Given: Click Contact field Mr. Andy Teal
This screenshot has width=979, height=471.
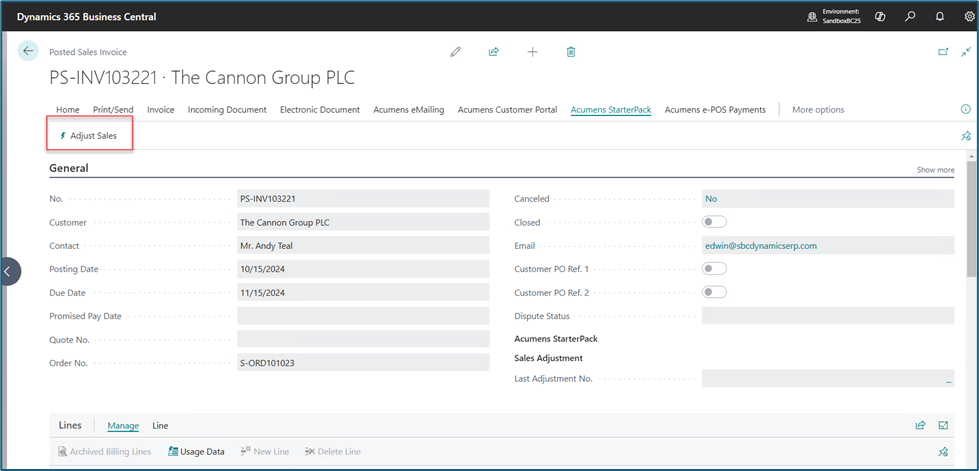Looking at the screenshot, I should 363,245.
